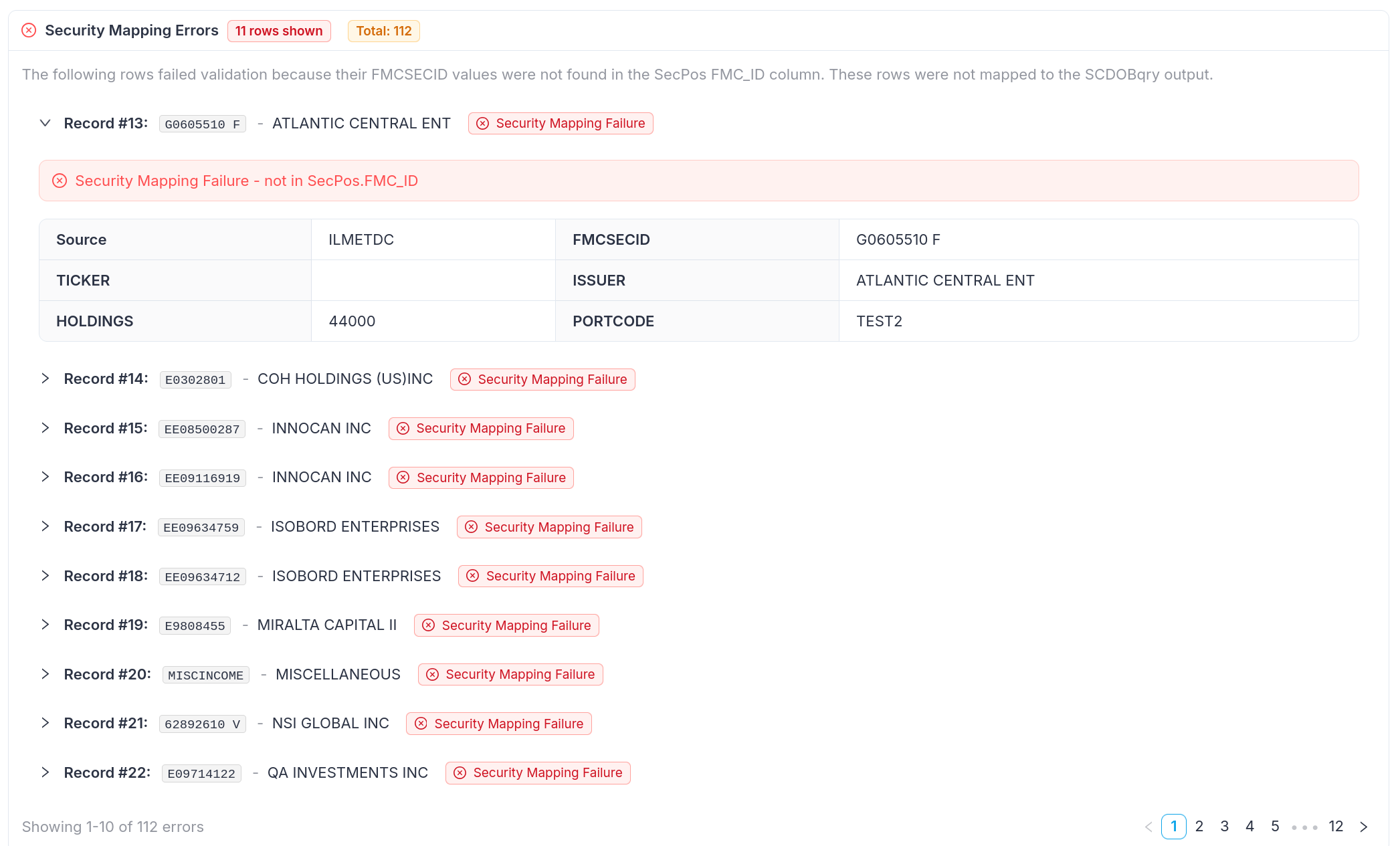
Task: Click error icon in the red alert banner
Action: (60, 181)
